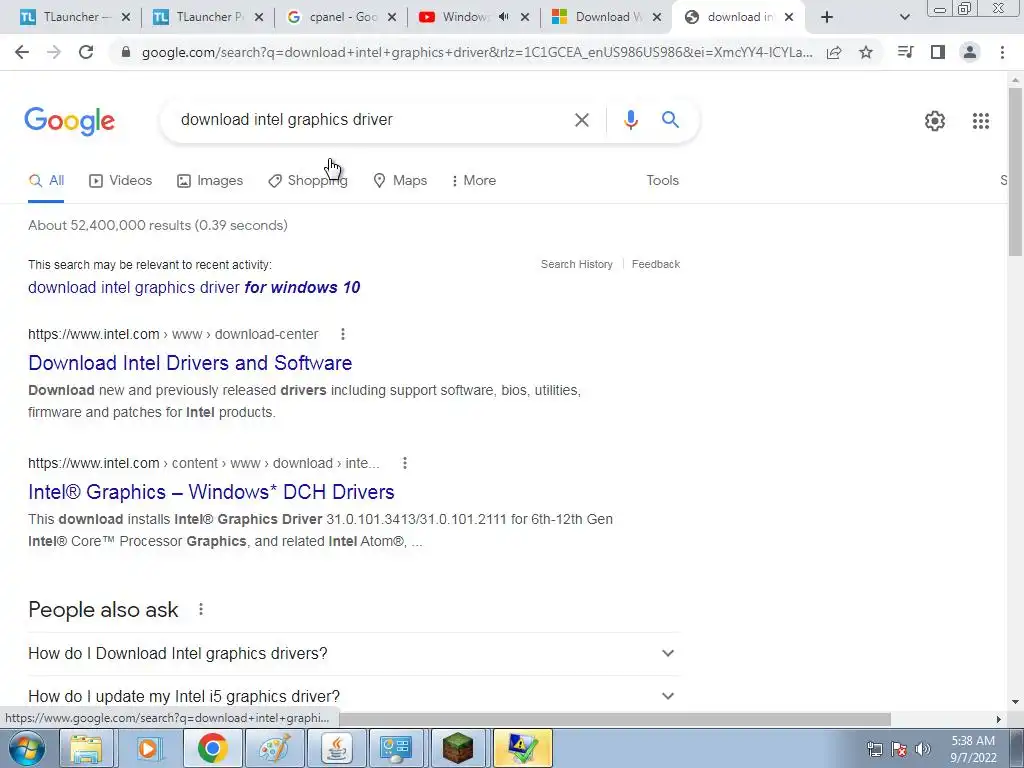Image resolution: width=1024 pixels, height=768 pixels.
Task: Open Minecraft grass block taskbar icon
Action: (458, 748)
